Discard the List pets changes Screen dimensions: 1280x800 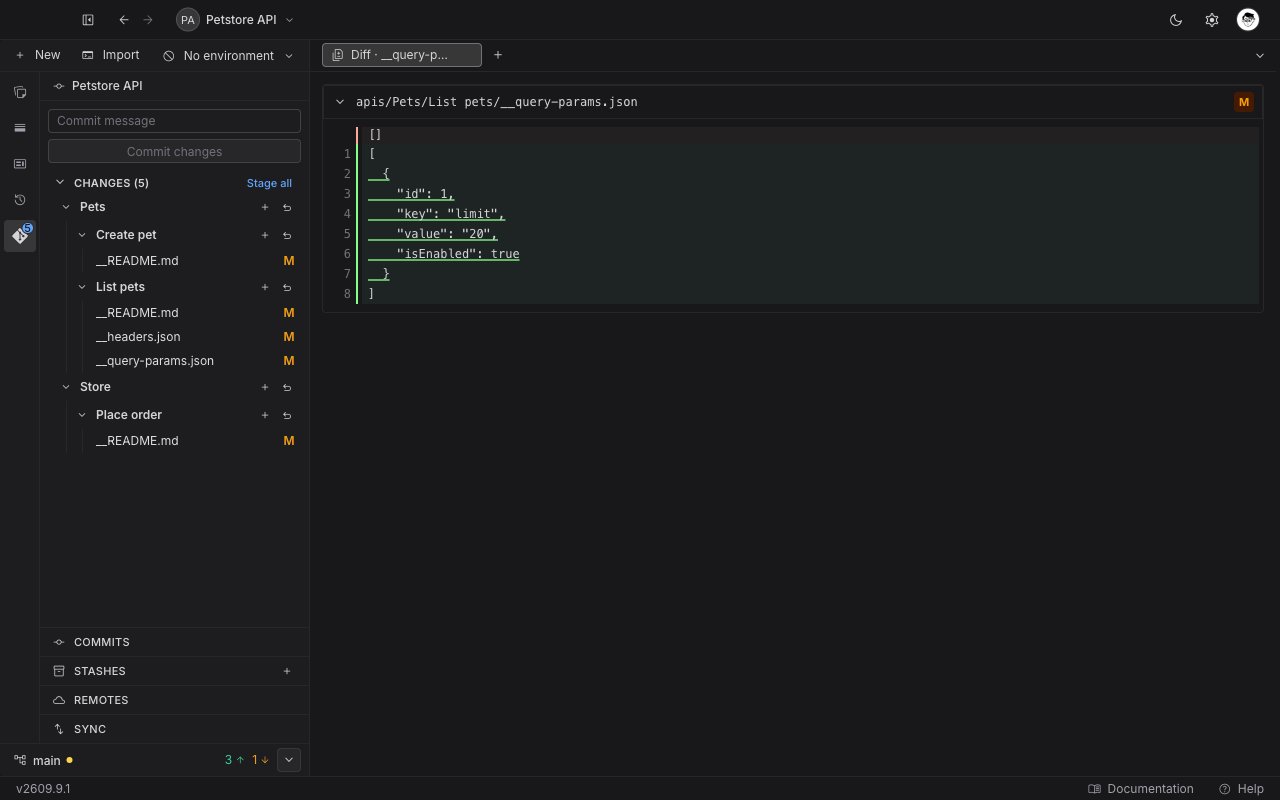tap(287, 287)
